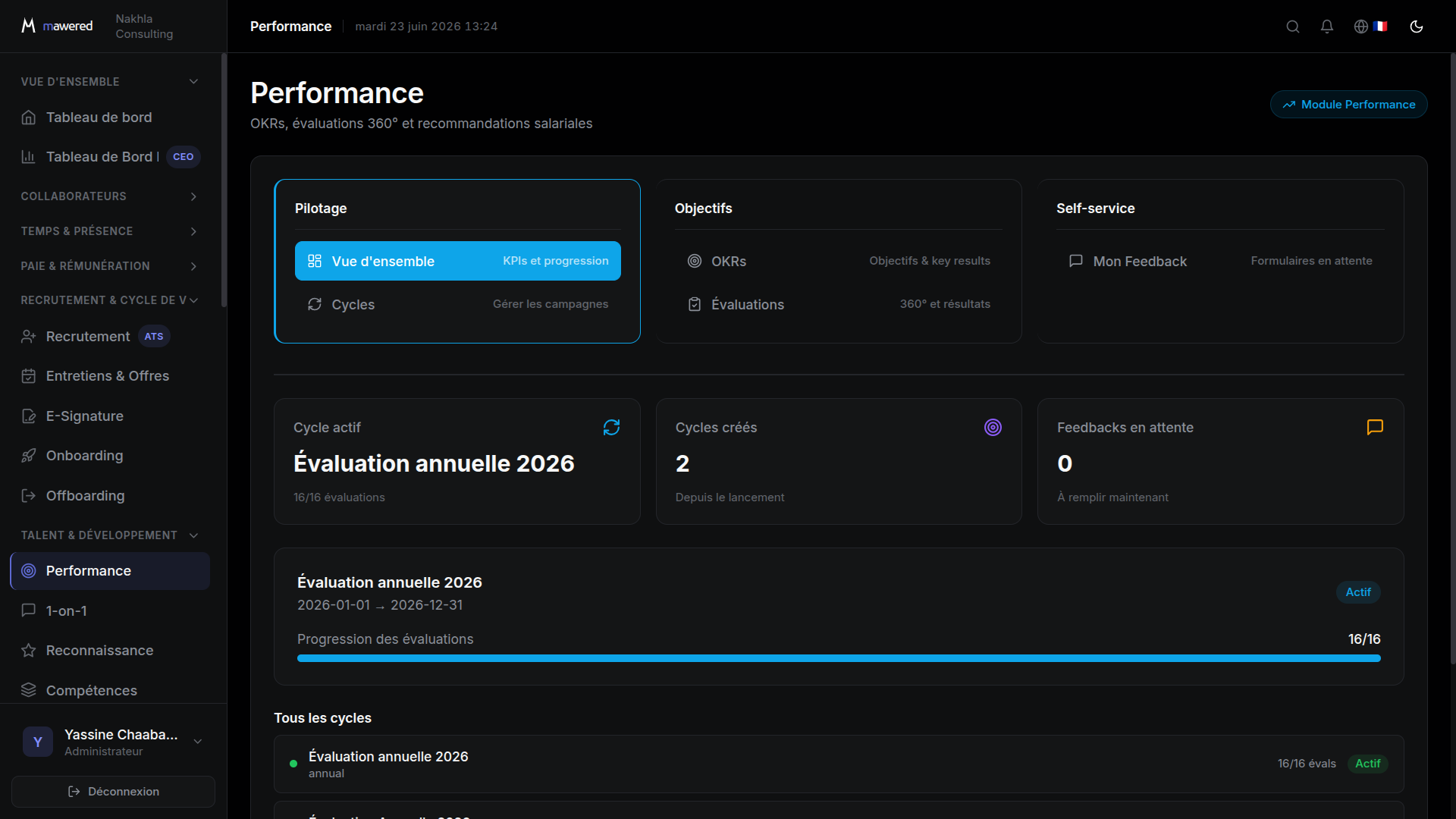The image size is (1456, 819).
Task: Click the CEO badge
Action: pos(184,157)
